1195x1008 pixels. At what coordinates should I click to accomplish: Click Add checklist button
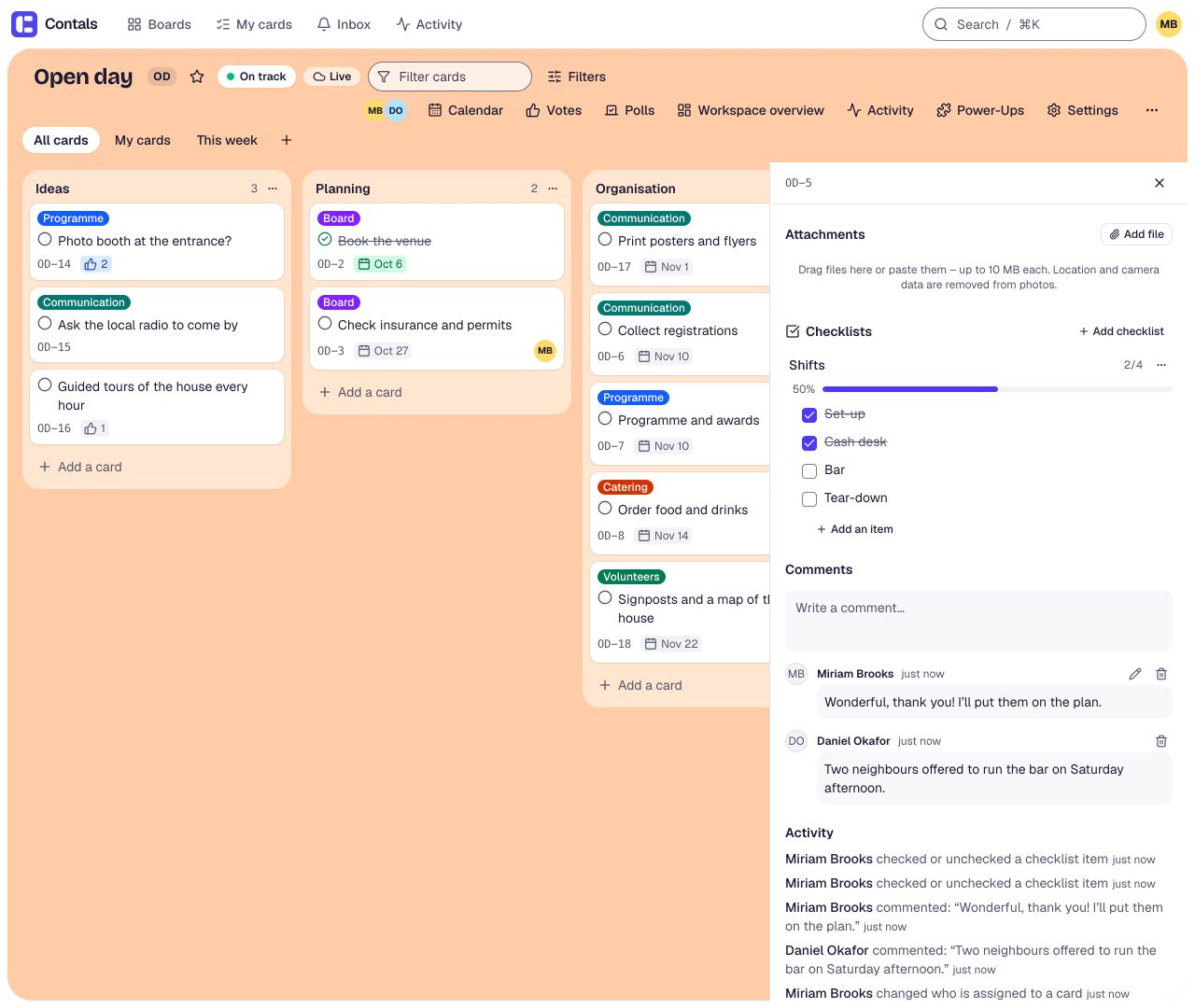1121,331
